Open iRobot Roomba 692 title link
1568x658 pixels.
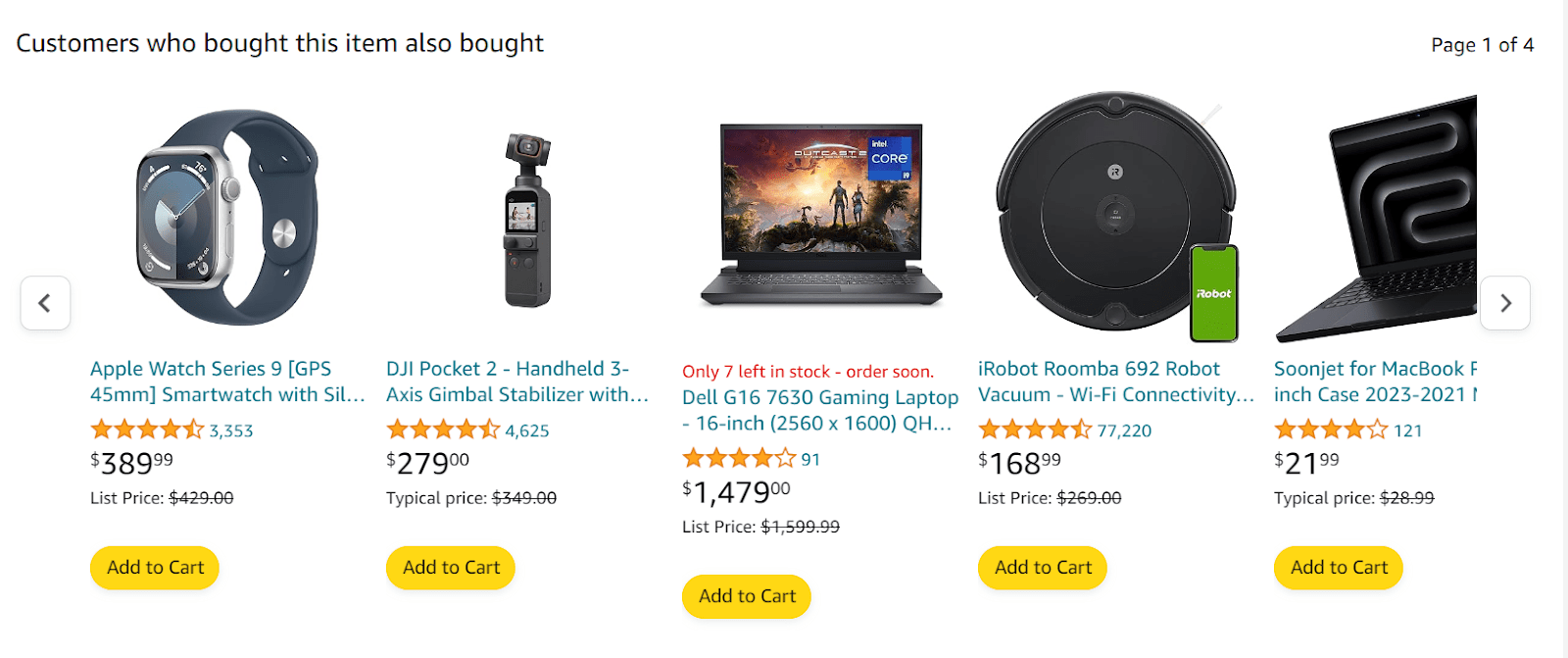tap(1115, 381)
